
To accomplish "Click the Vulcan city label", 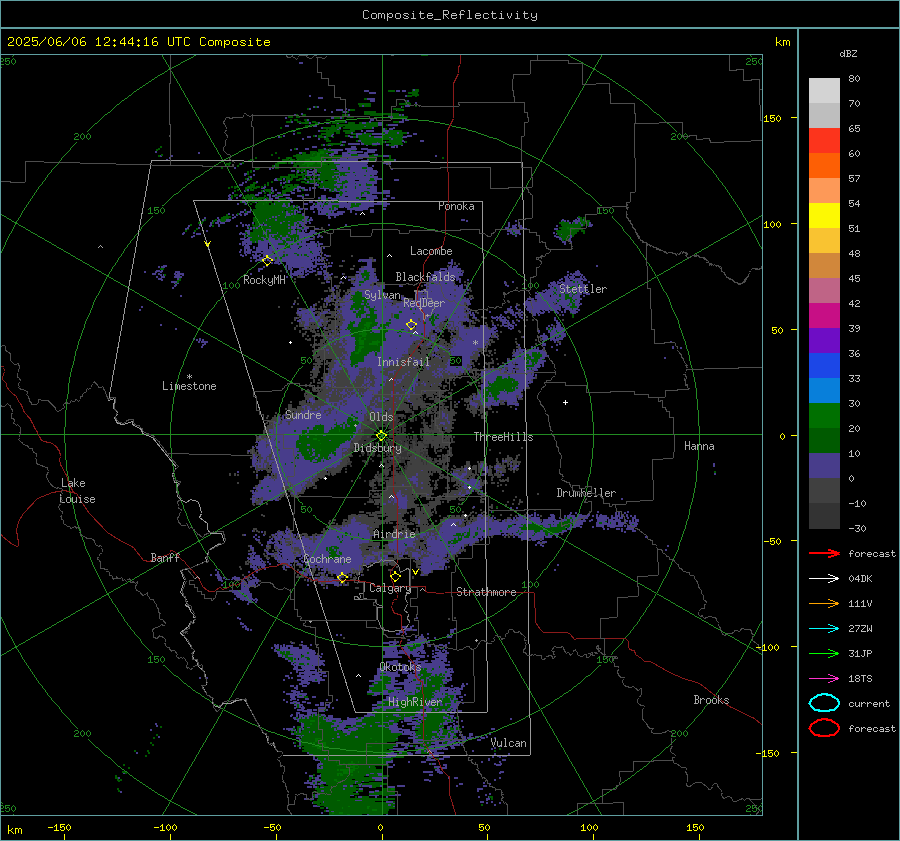I will tap(508, 743).
